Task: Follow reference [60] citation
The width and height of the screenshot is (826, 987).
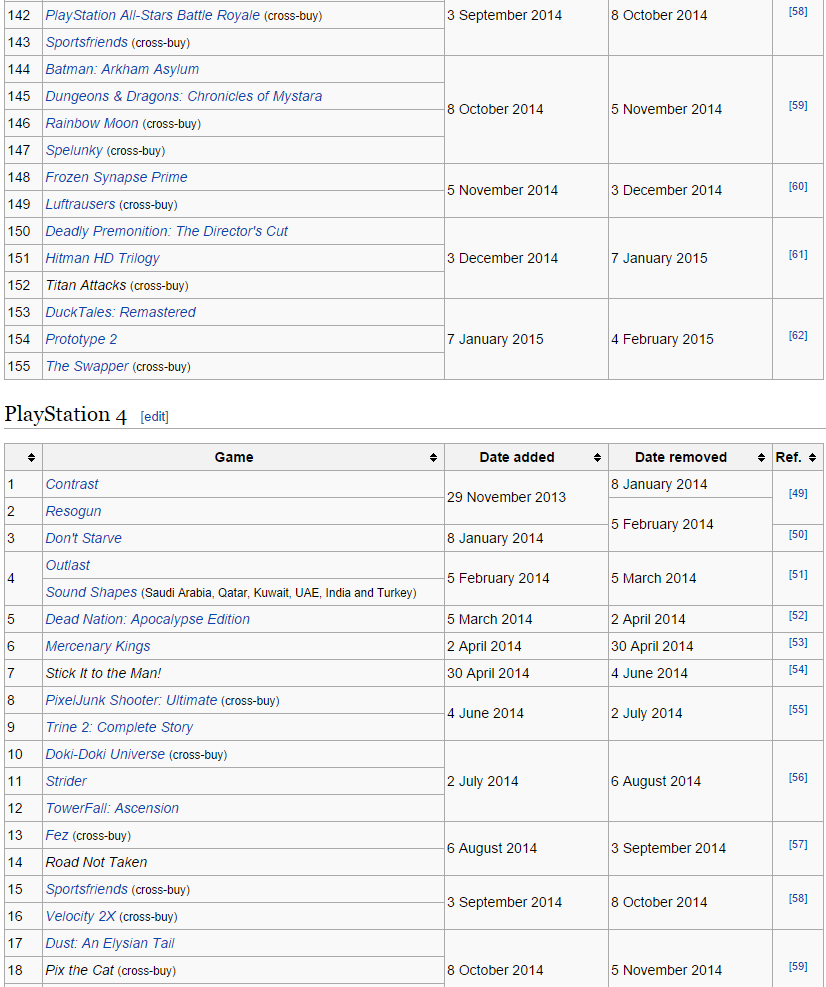Action: coord(798,186)
